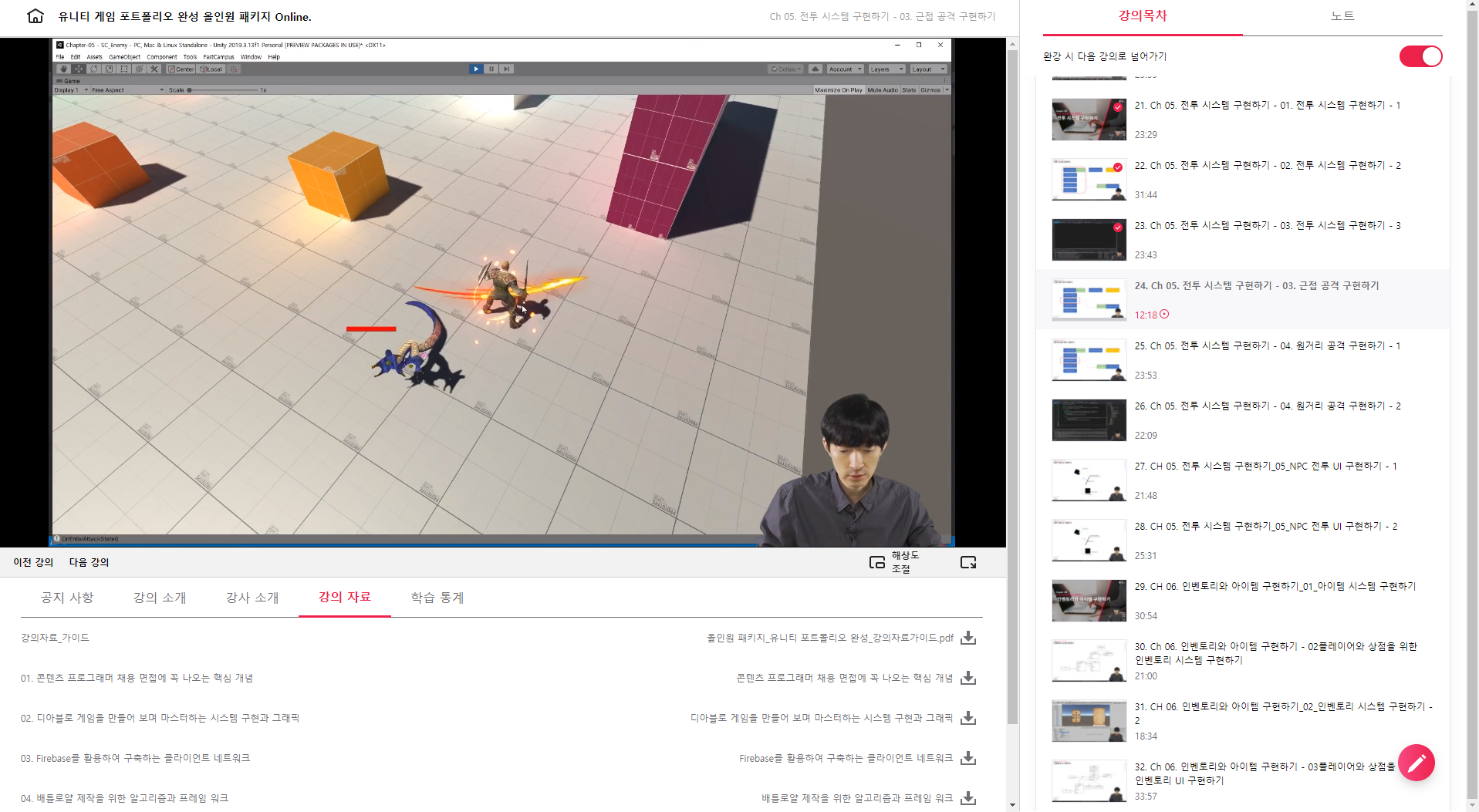Screen dimensions: 1479x812
Task: Toggle Mute Audio in Game view
Action: point(883,90)
